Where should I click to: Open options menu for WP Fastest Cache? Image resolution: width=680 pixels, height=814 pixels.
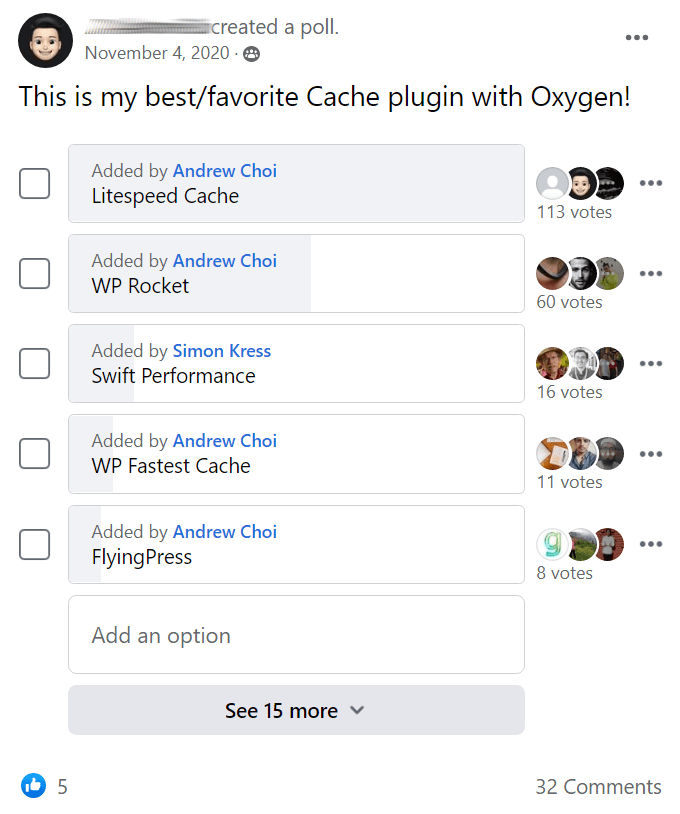pos(650,454)
